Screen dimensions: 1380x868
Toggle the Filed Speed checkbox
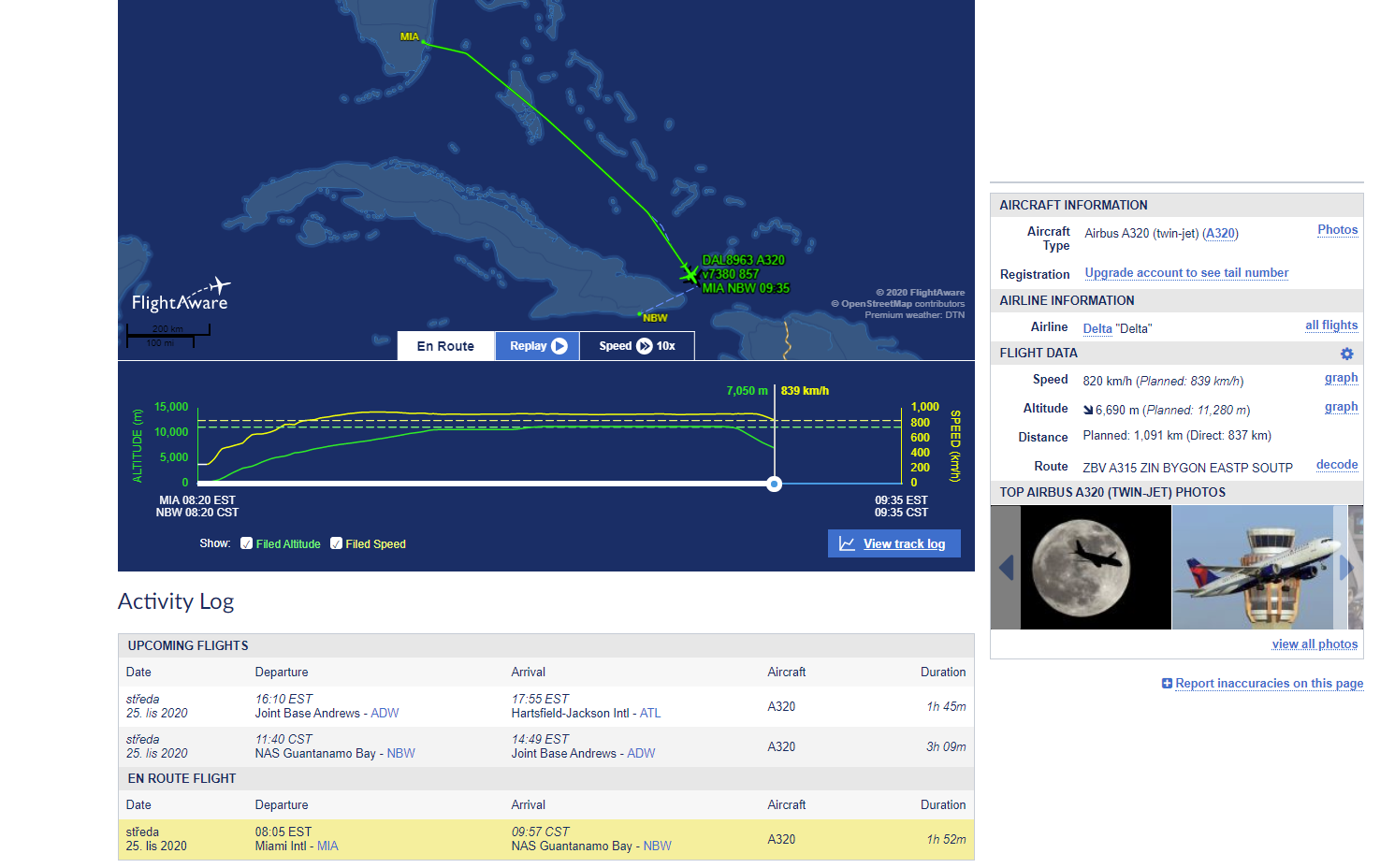coord(337,543)
